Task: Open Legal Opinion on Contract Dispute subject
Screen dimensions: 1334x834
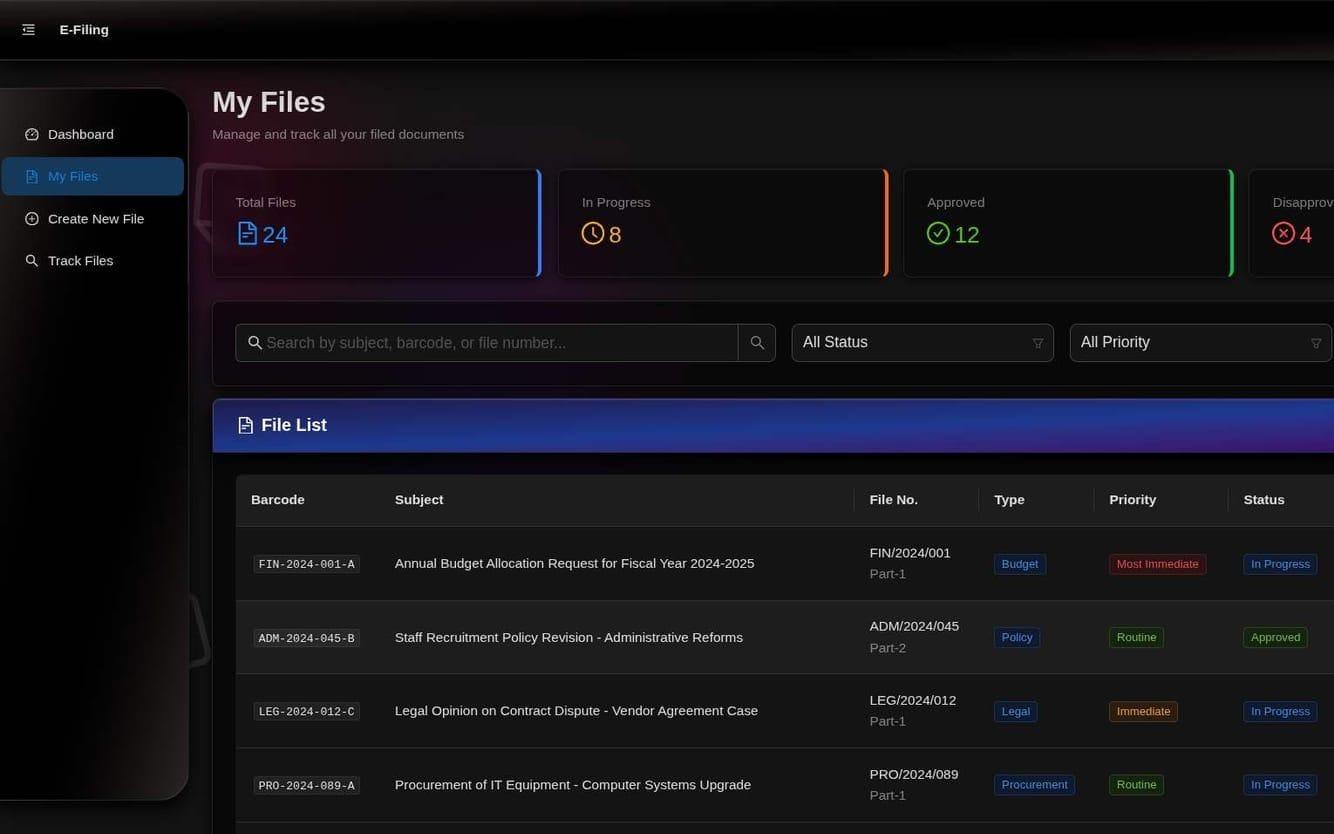Action: 576,711
